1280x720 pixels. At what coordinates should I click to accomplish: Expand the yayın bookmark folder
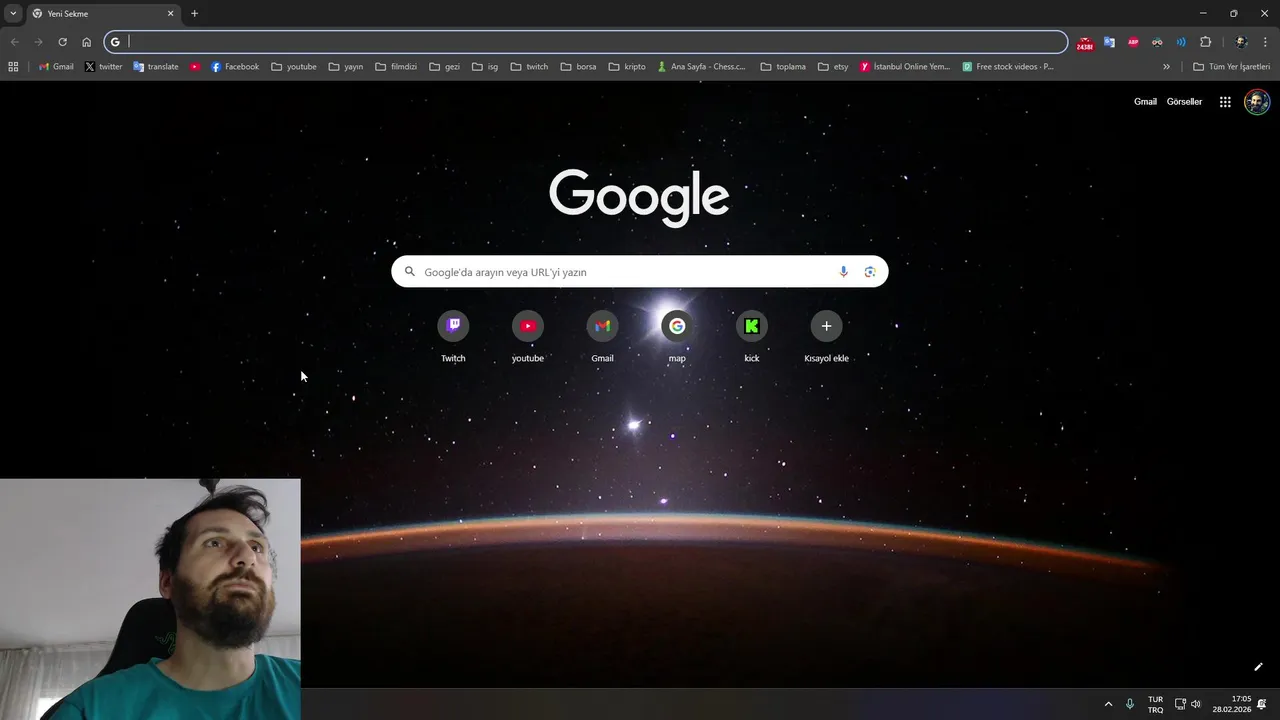pos(346,67)
